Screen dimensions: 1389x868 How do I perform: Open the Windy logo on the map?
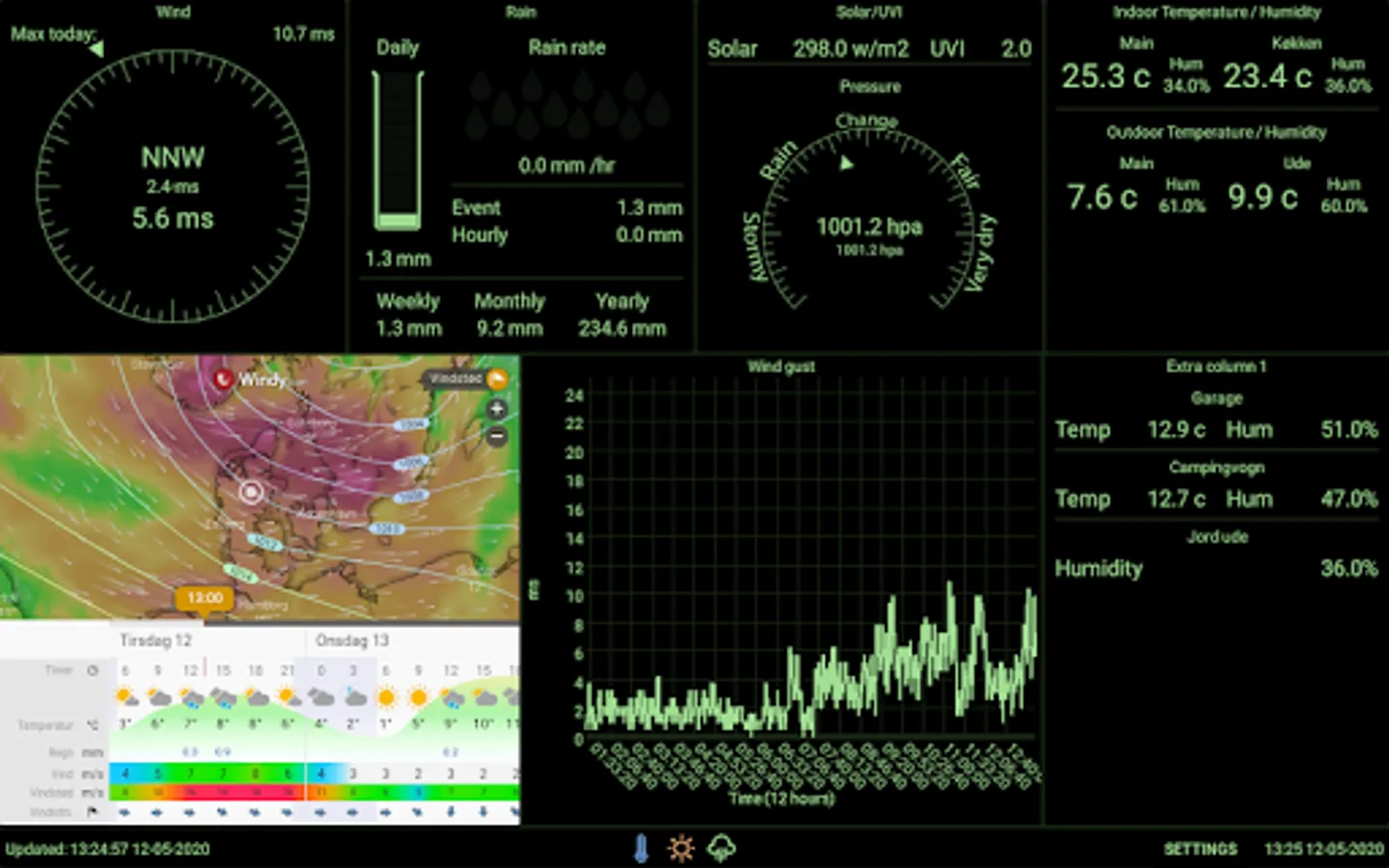(x=251, y=379)
